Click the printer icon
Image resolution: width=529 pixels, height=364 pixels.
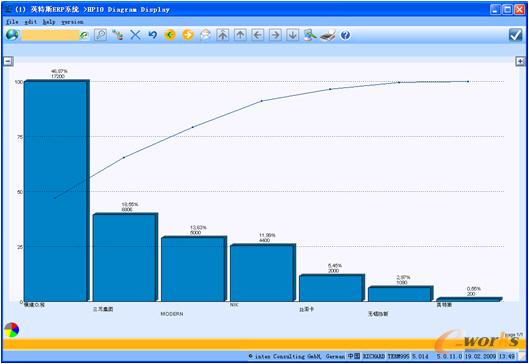[328, 35]
